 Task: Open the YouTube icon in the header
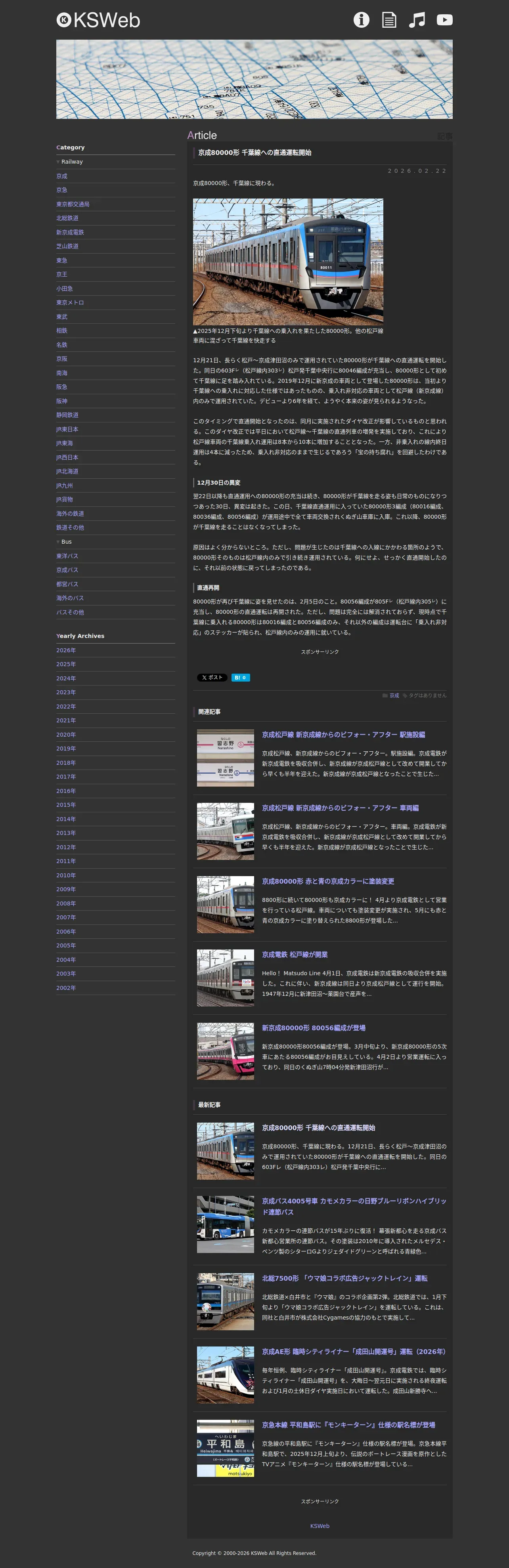(x=445, y=20)
